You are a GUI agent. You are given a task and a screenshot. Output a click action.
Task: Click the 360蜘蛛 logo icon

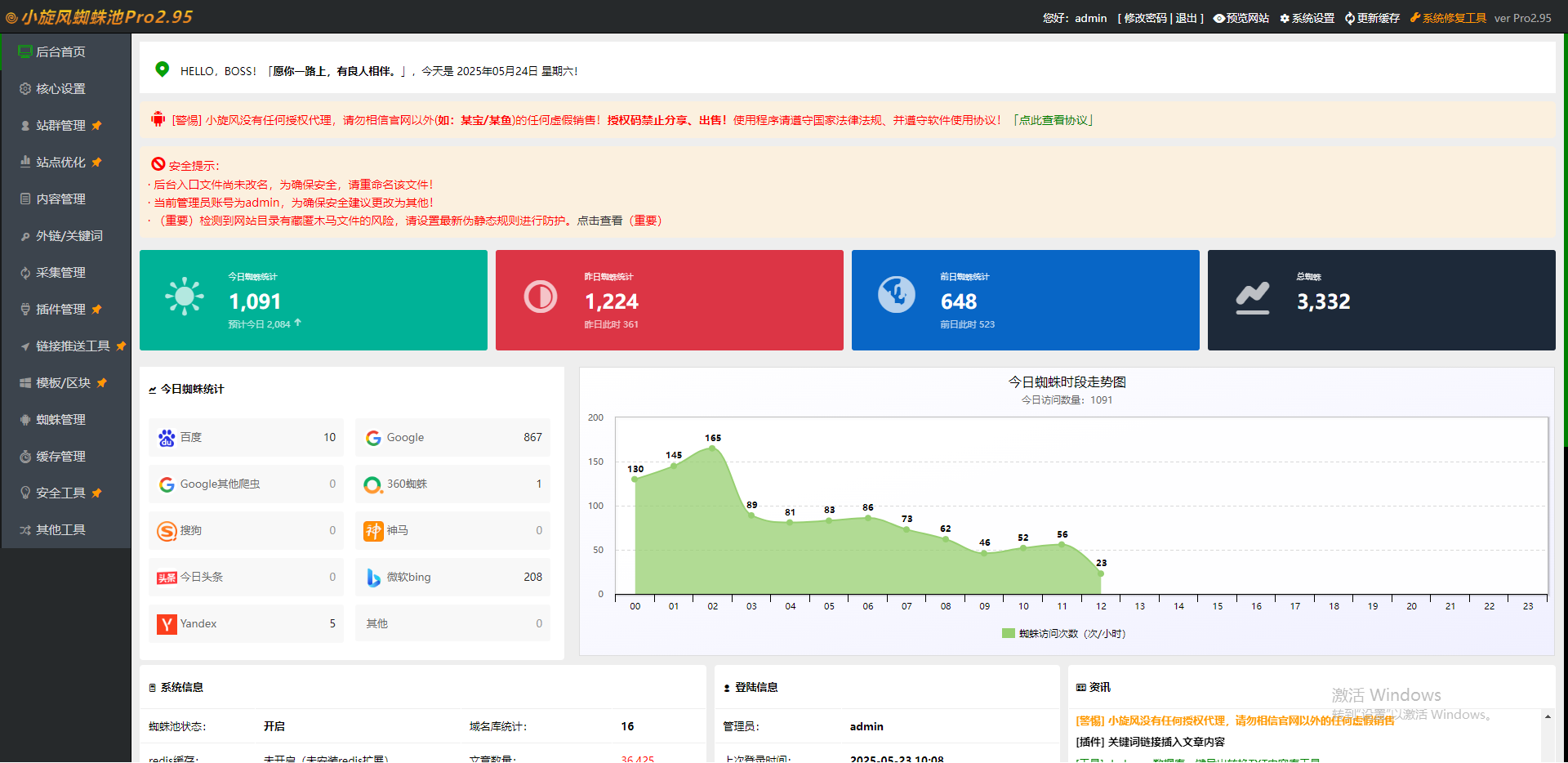(373, 485)
